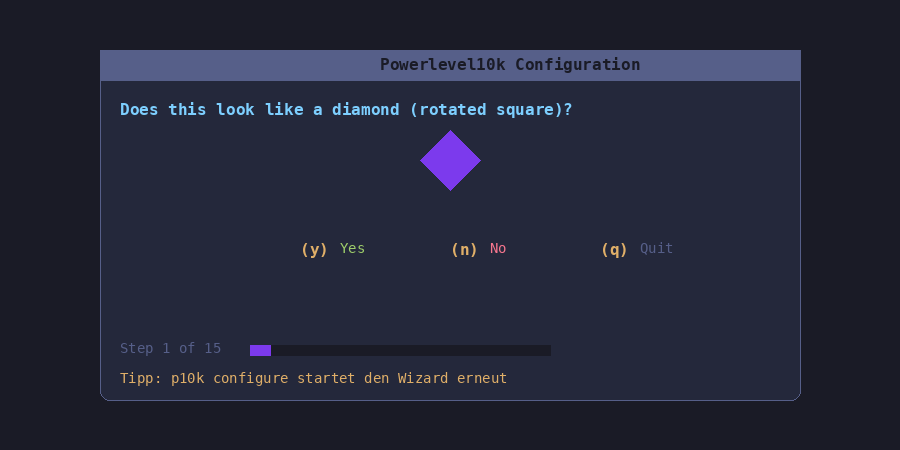The width and height of the screenshot is (900, 450).
Task: Click the filled purple part of the progress bar
Action: [260, 350]
